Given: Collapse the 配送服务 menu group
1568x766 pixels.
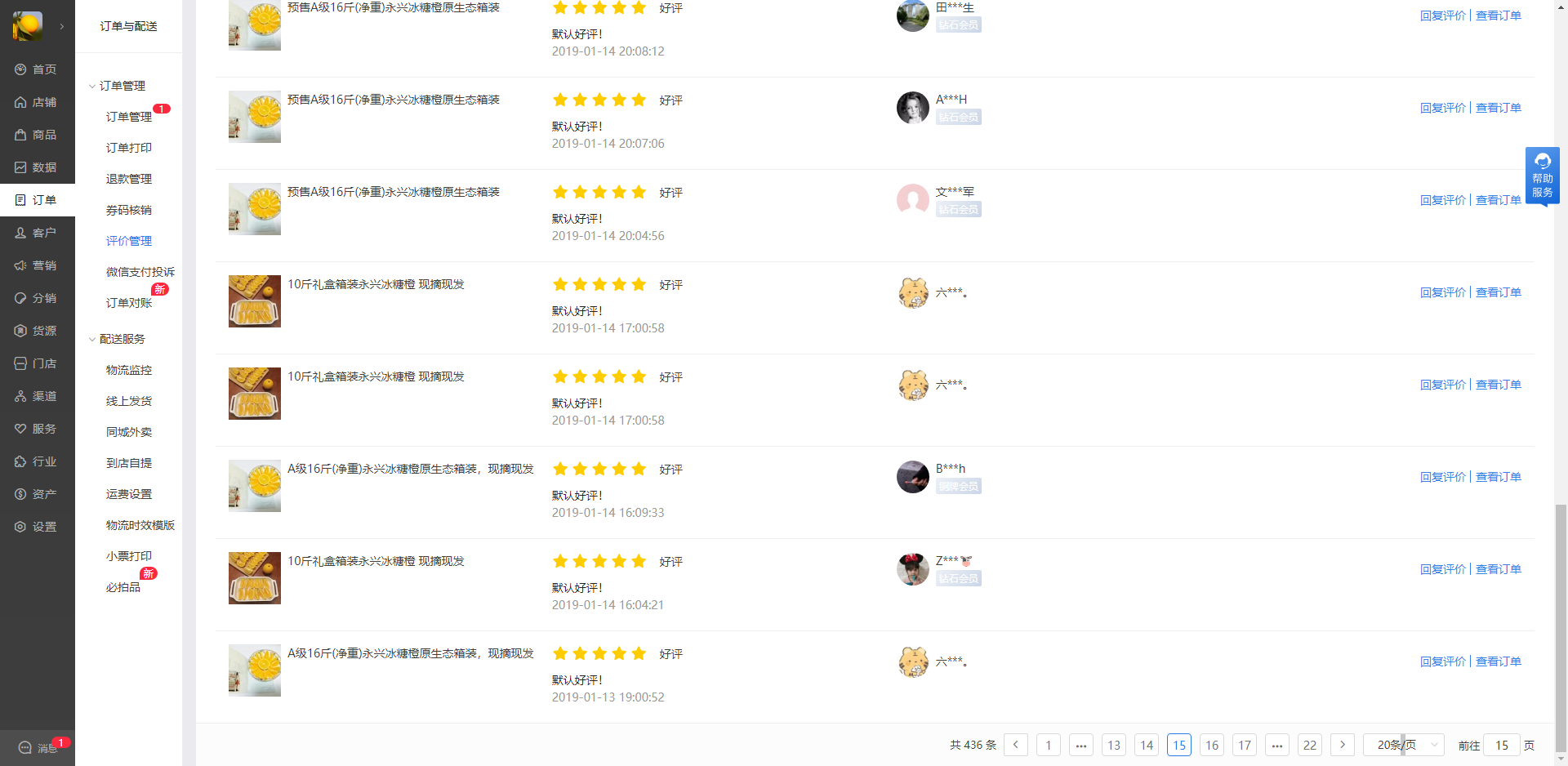Looking at the screenshot, I should point(92,339).
